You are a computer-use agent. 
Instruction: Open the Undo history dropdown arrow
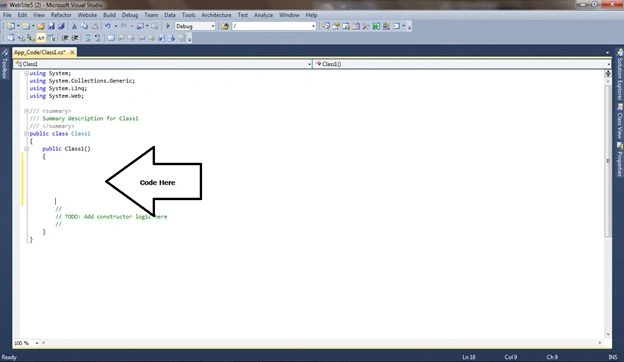(115, 26)
